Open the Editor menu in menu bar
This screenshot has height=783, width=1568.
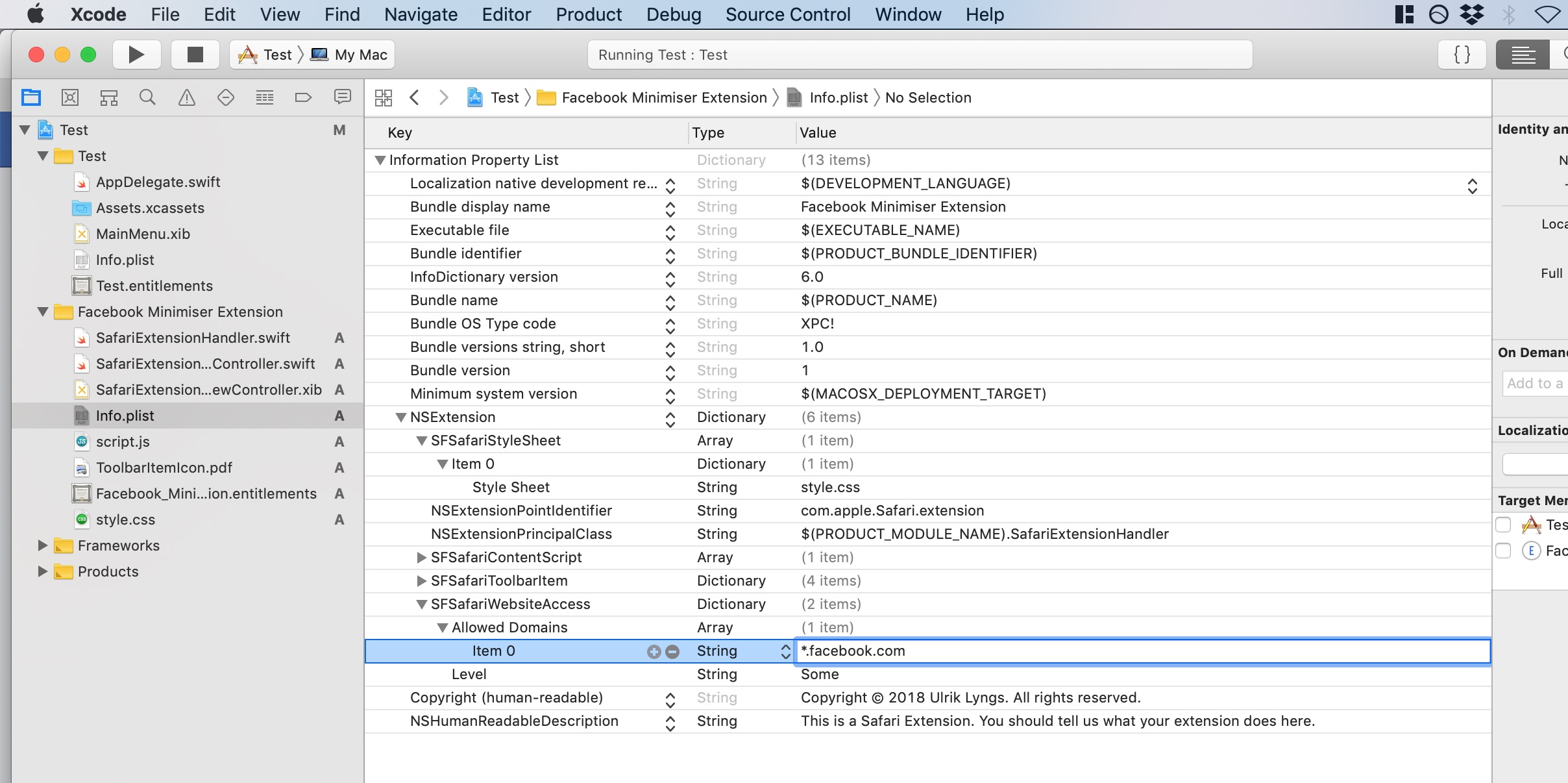pos(506,14)
